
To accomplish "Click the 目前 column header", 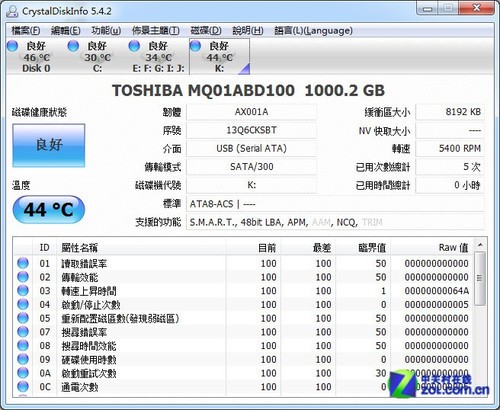I will coord(253,247).
